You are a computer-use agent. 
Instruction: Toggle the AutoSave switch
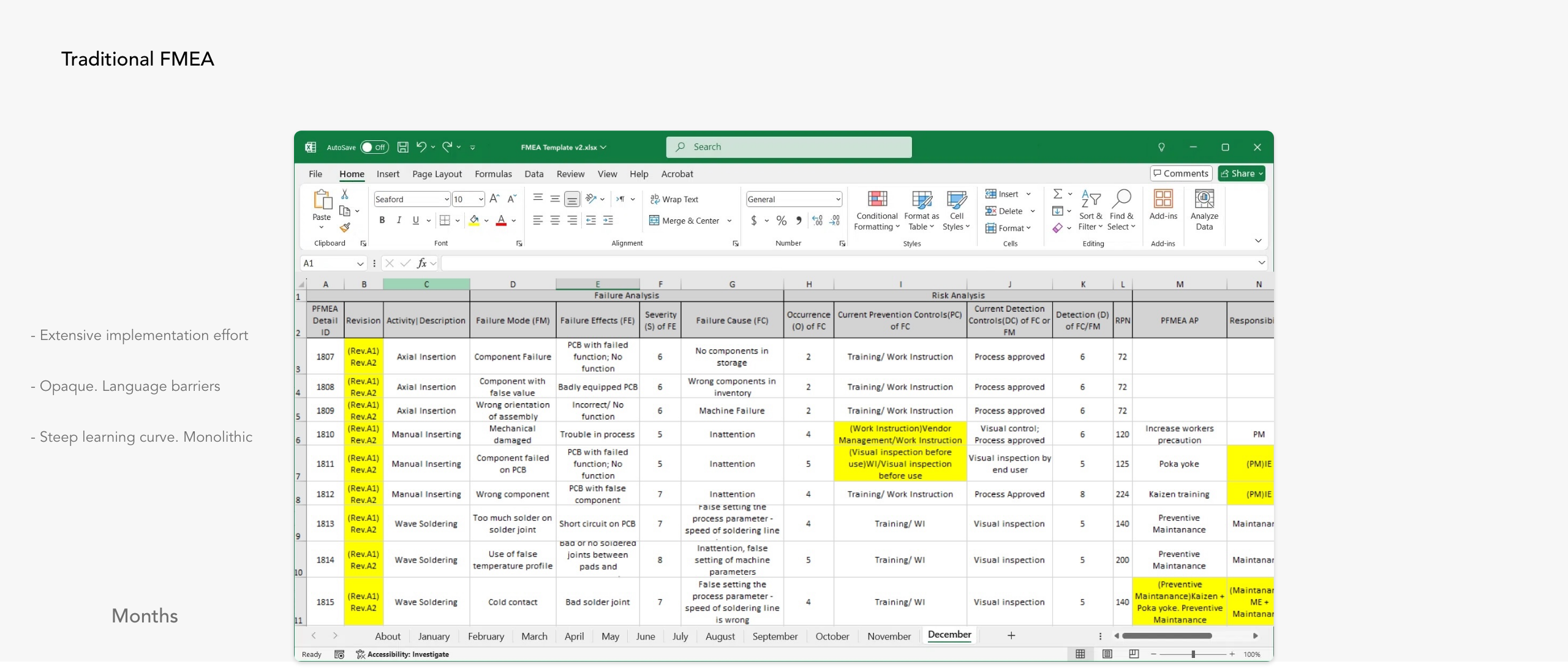coord(374,147)
